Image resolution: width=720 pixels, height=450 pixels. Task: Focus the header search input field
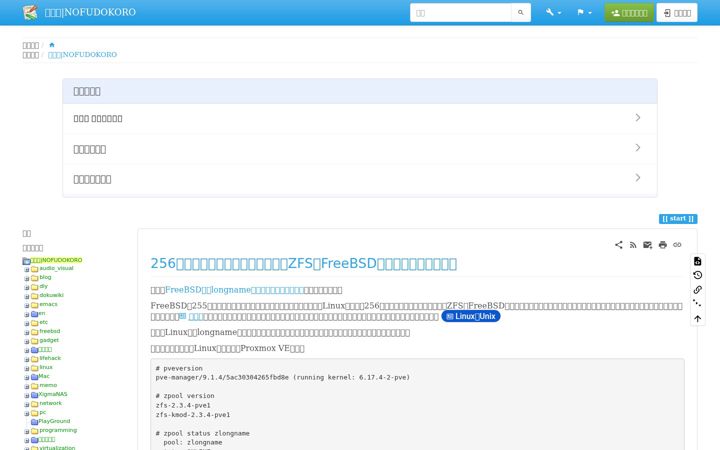tap(461, 13)
